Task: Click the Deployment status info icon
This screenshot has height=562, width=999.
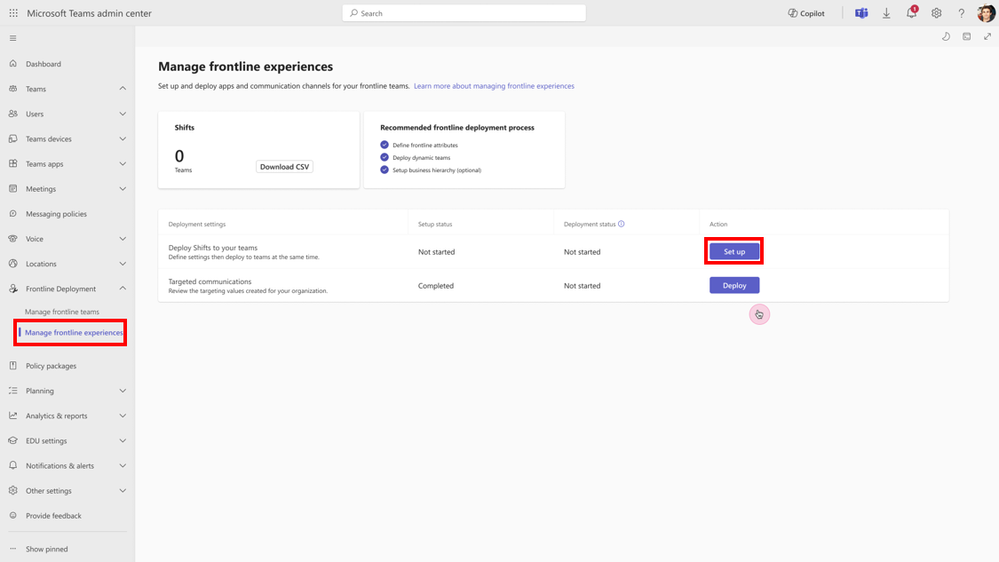Action: [621, 224]
